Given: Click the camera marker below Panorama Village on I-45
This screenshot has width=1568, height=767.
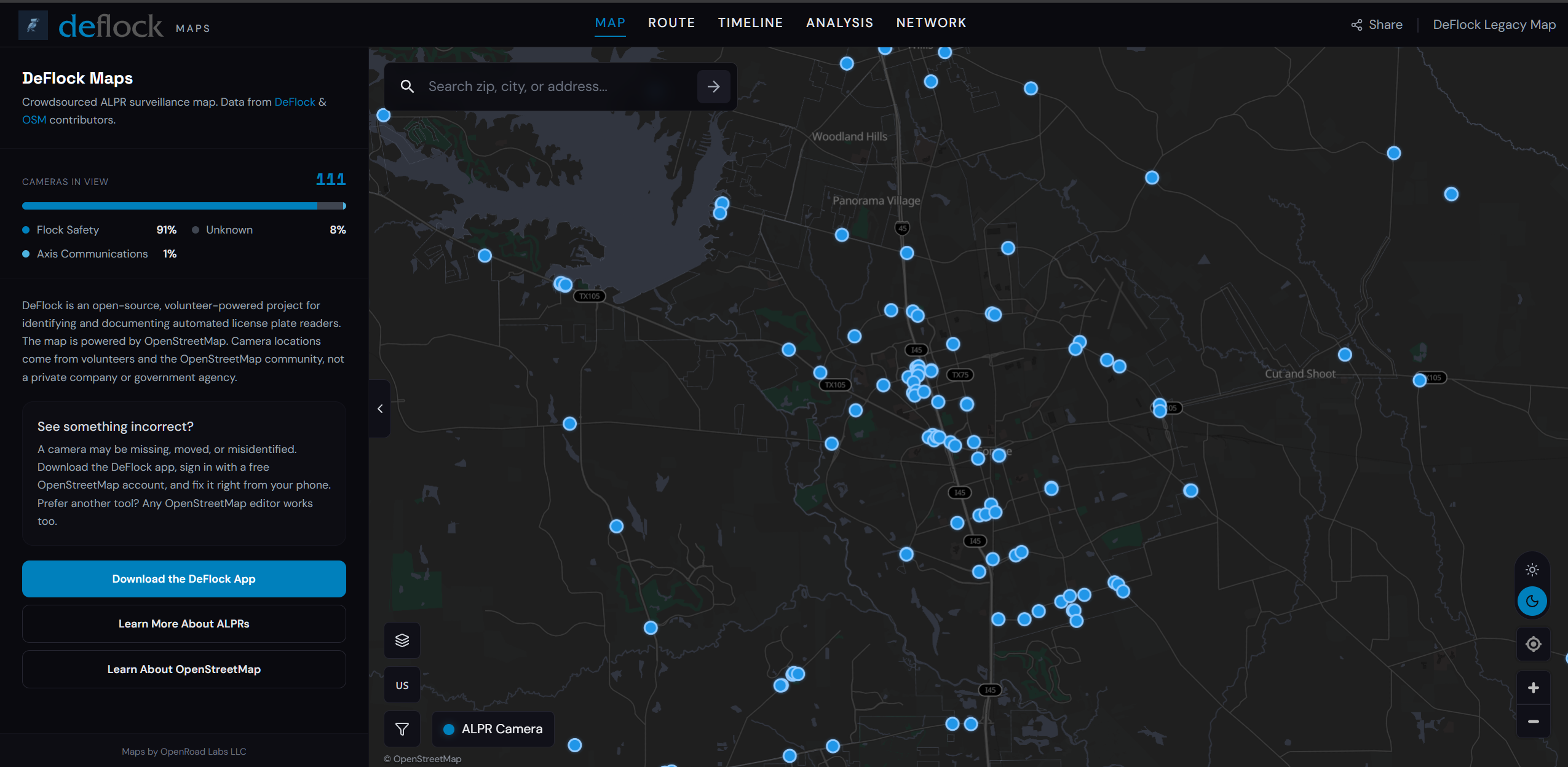Looking at the screenshot, I should tap(906, 253).
